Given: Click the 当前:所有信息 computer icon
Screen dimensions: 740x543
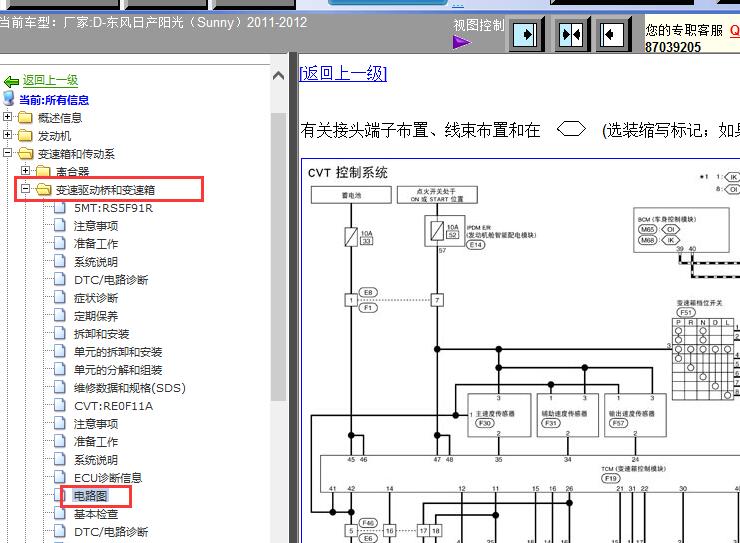Looking at the screenshot, I should click(9, 99).
